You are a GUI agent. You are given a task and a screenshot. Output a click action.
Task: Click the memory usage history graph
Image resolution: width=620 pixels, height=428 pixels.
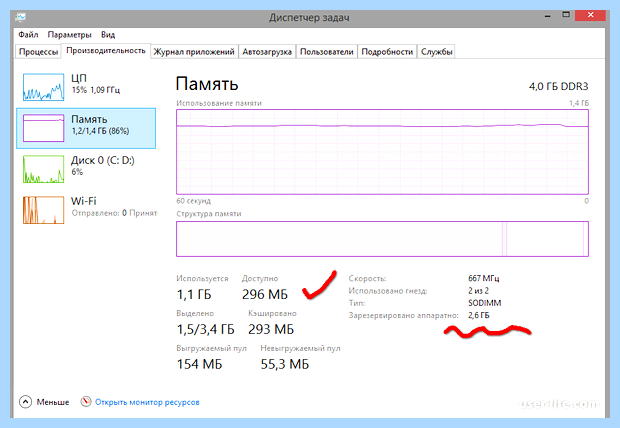pos(382,152)
